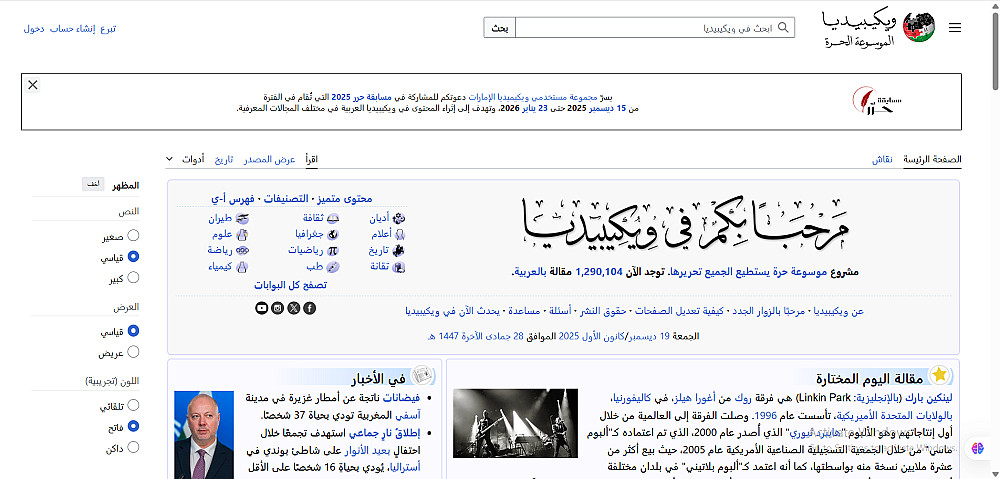Dismiss the contest banner with the X

tap(33, 85)
